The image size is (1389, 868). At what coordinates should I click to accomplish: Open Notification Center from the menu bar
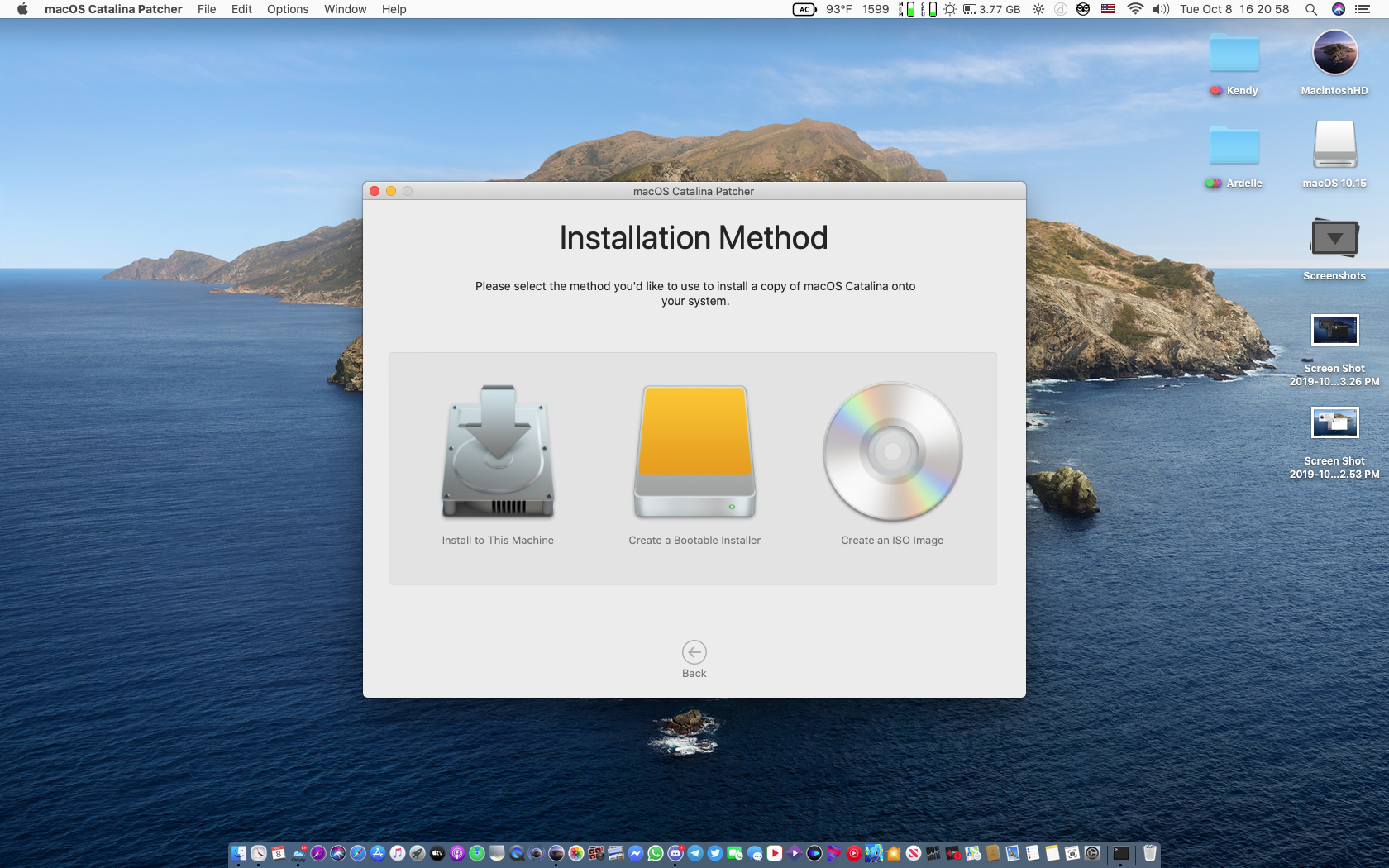(x=1363, y=9)
